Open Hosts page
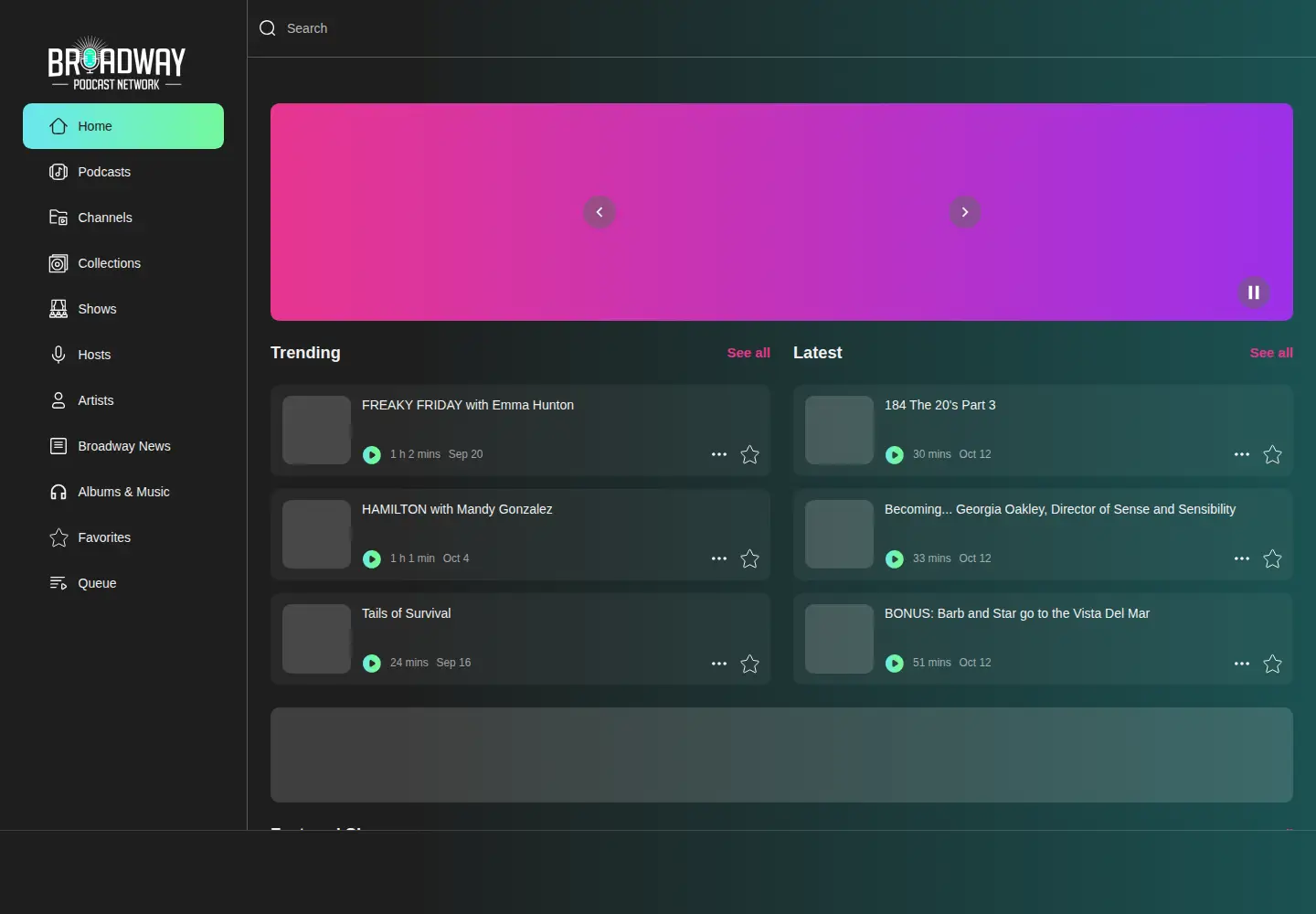This screenshot has height=914, width=1316. click(x=123, y=355)
